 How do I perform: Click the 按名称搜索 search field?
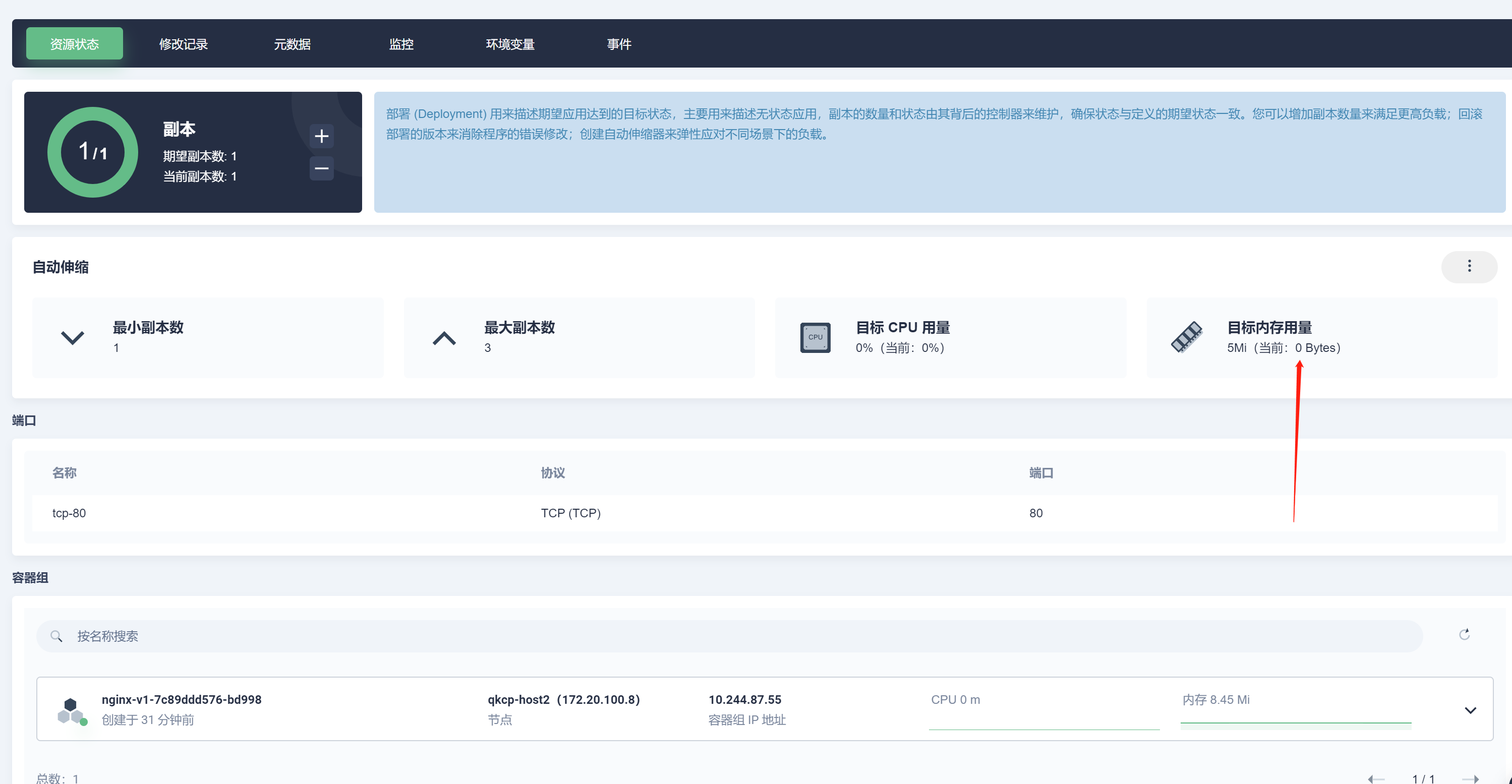coord(729,636)
